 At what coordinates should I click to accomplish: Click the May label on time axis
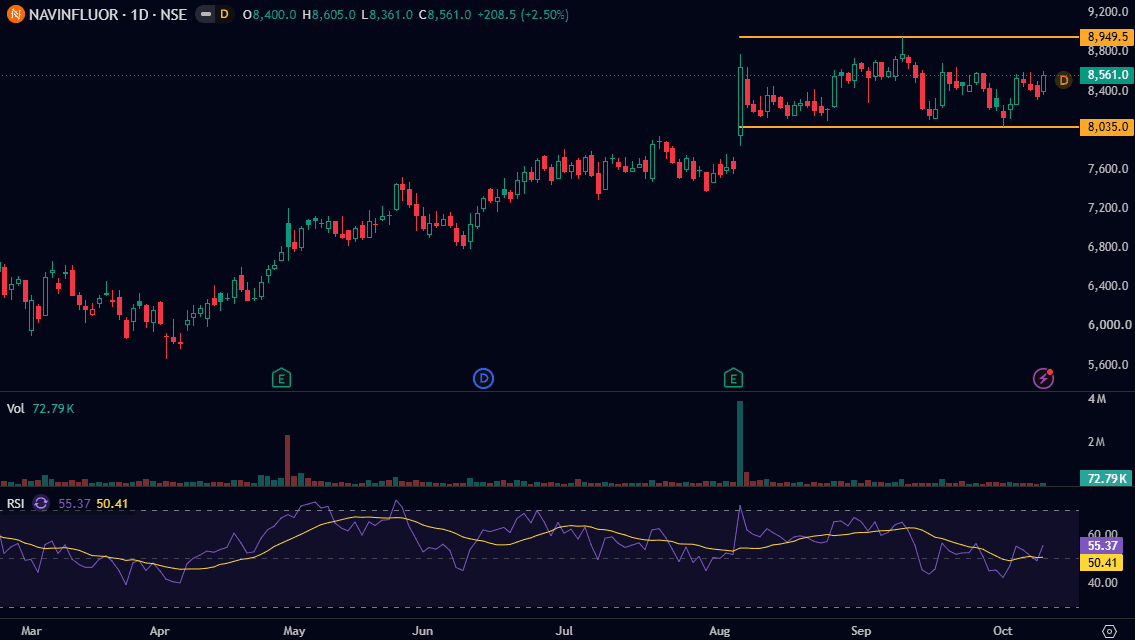pos(294,631)
